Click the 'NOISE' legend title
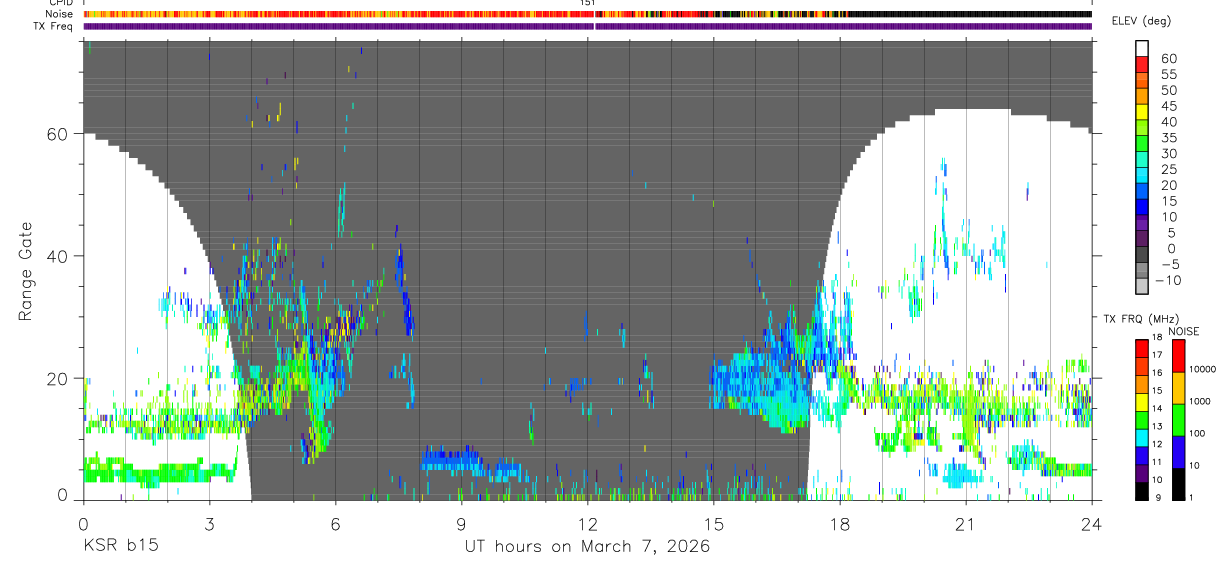 (x=1185, y=331)
